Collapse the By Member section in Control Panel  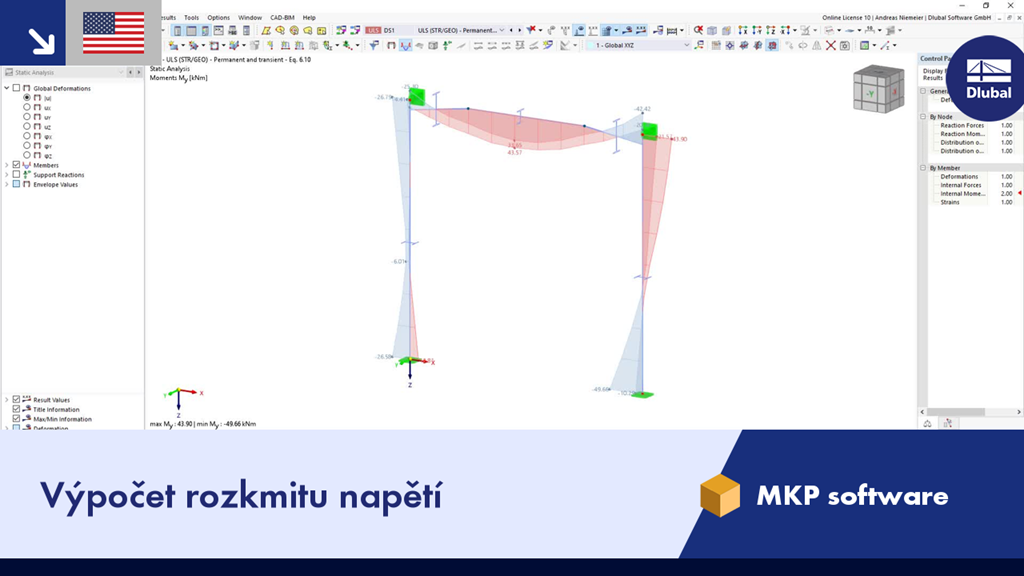923,168
